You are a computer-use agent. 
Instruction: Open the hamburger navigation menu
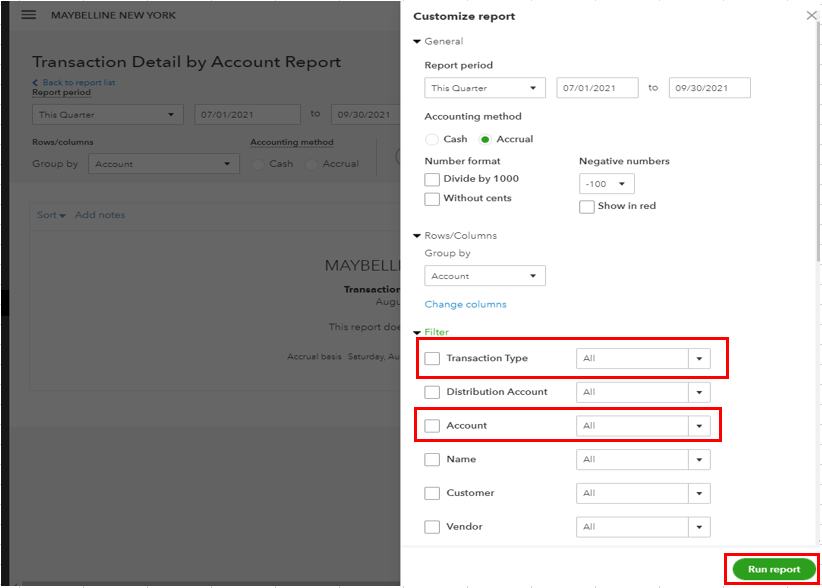[29, 15]
